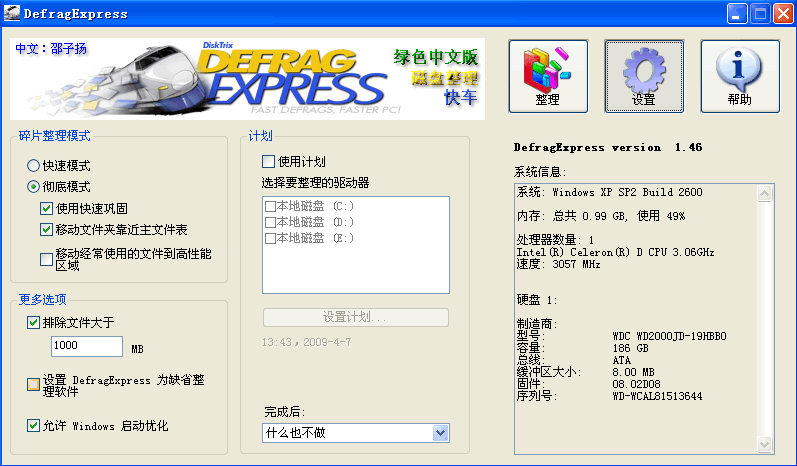The height and width of the screenshot is (466, 797).
Task: Click the 186 GB capacity value
Action: pyautogui.click(x=630, y=348)
